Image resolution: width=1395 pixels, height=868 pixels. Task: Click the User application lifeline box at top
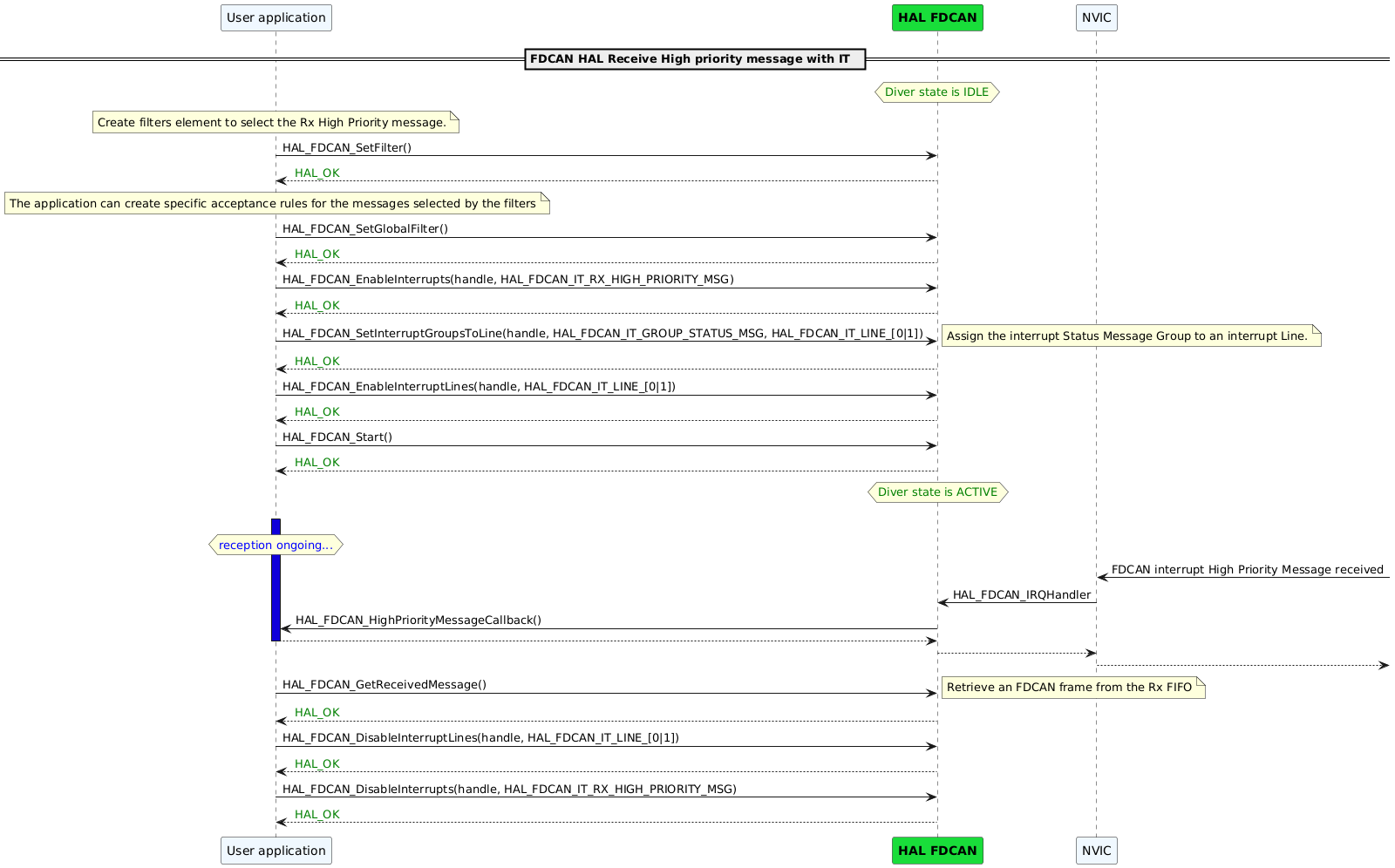tap(276, 17)
